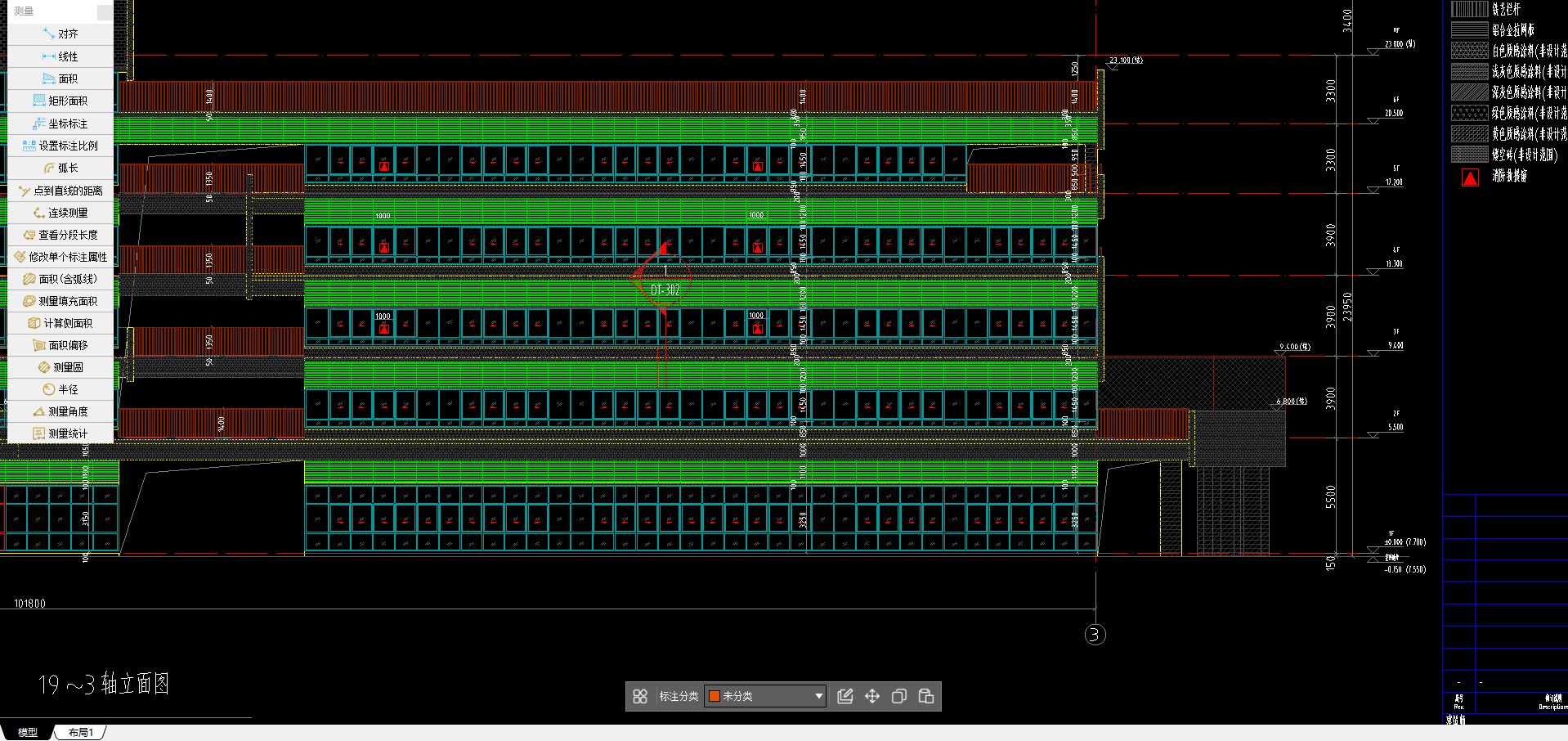Choose 面积(含弧线) area with arcs

click(x=60, y=279)
